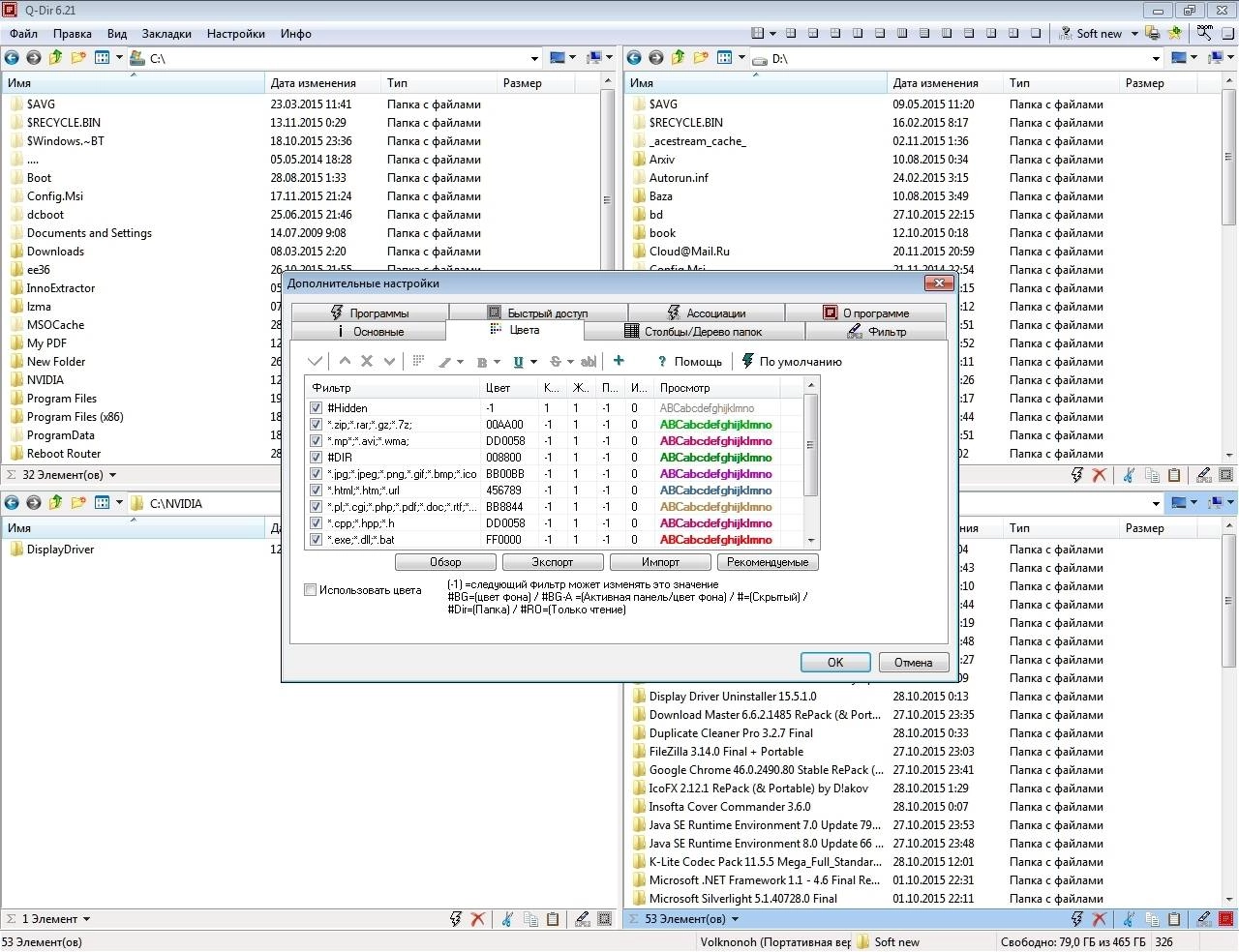Click the move-up arrow in the color filter toolbar
The width and height of the screenshot is (1239, 952).
(x=345, y=361)
